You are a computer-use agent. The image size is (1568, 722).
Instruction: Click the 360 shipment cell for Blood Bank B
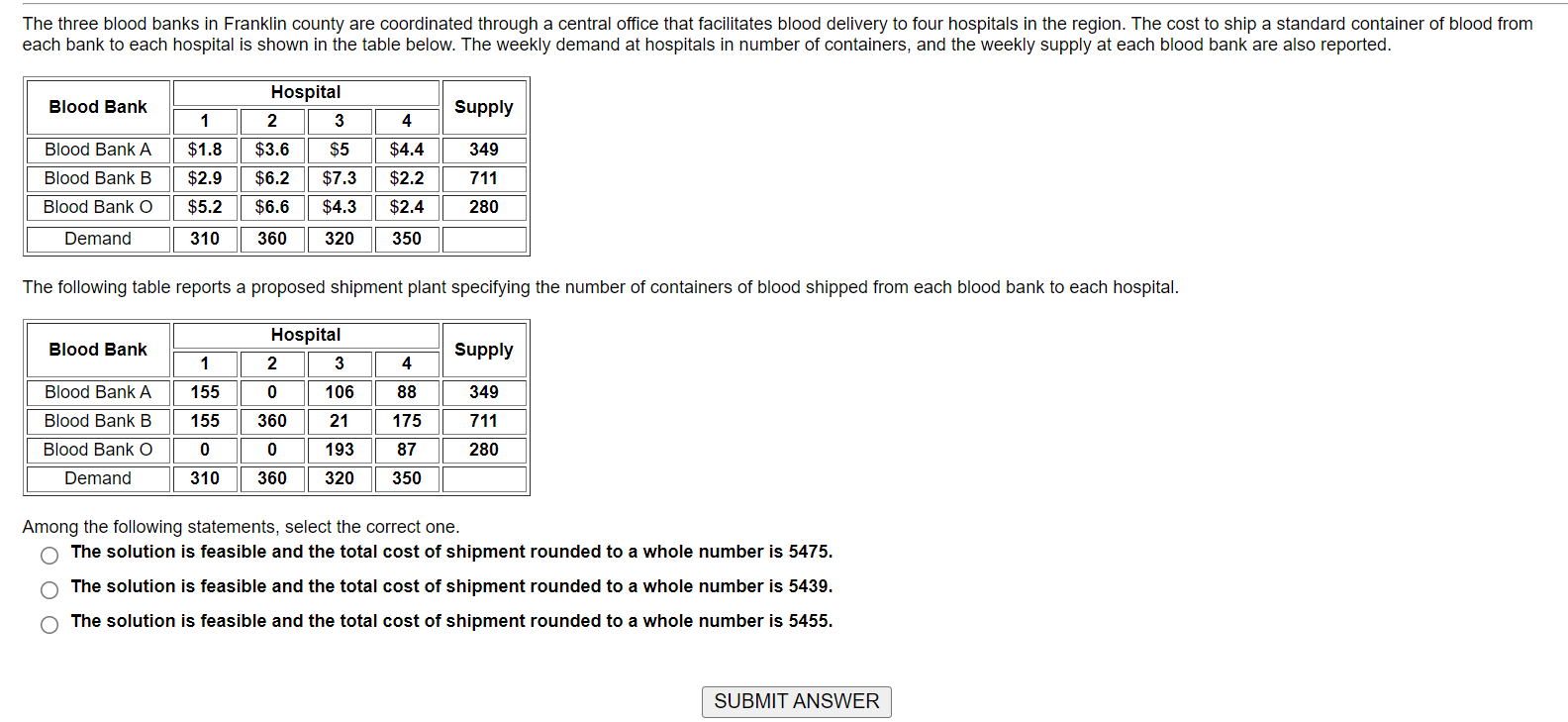tap(271, 421)
